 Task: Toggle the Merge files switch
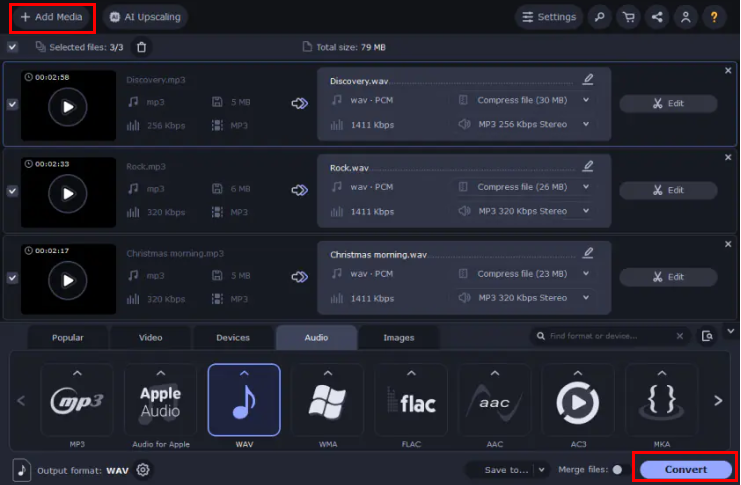pyautogui.click(x=617, y=470)
